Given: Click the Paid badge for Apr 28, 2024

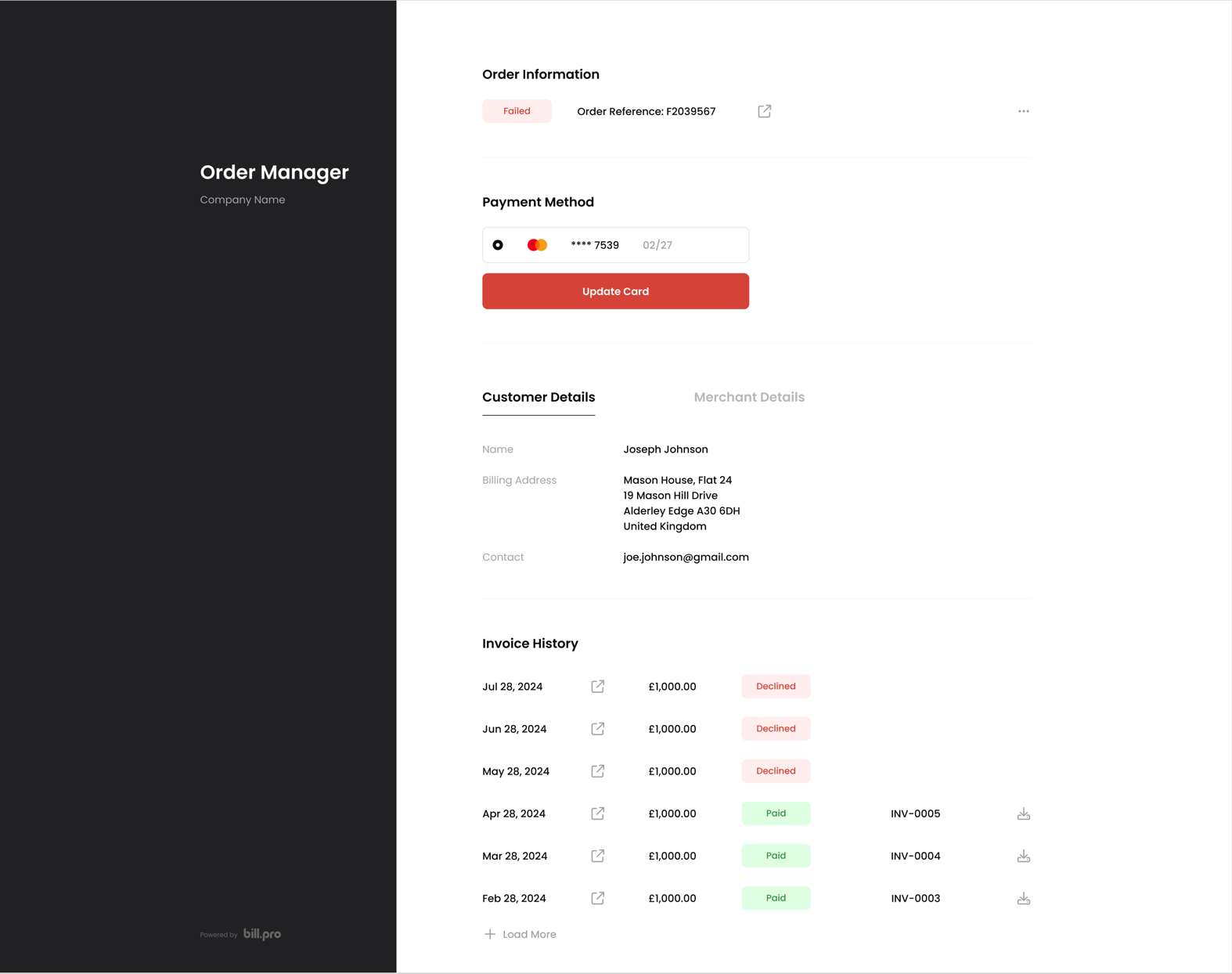Looking at the screenshot, I should point(776,813).
